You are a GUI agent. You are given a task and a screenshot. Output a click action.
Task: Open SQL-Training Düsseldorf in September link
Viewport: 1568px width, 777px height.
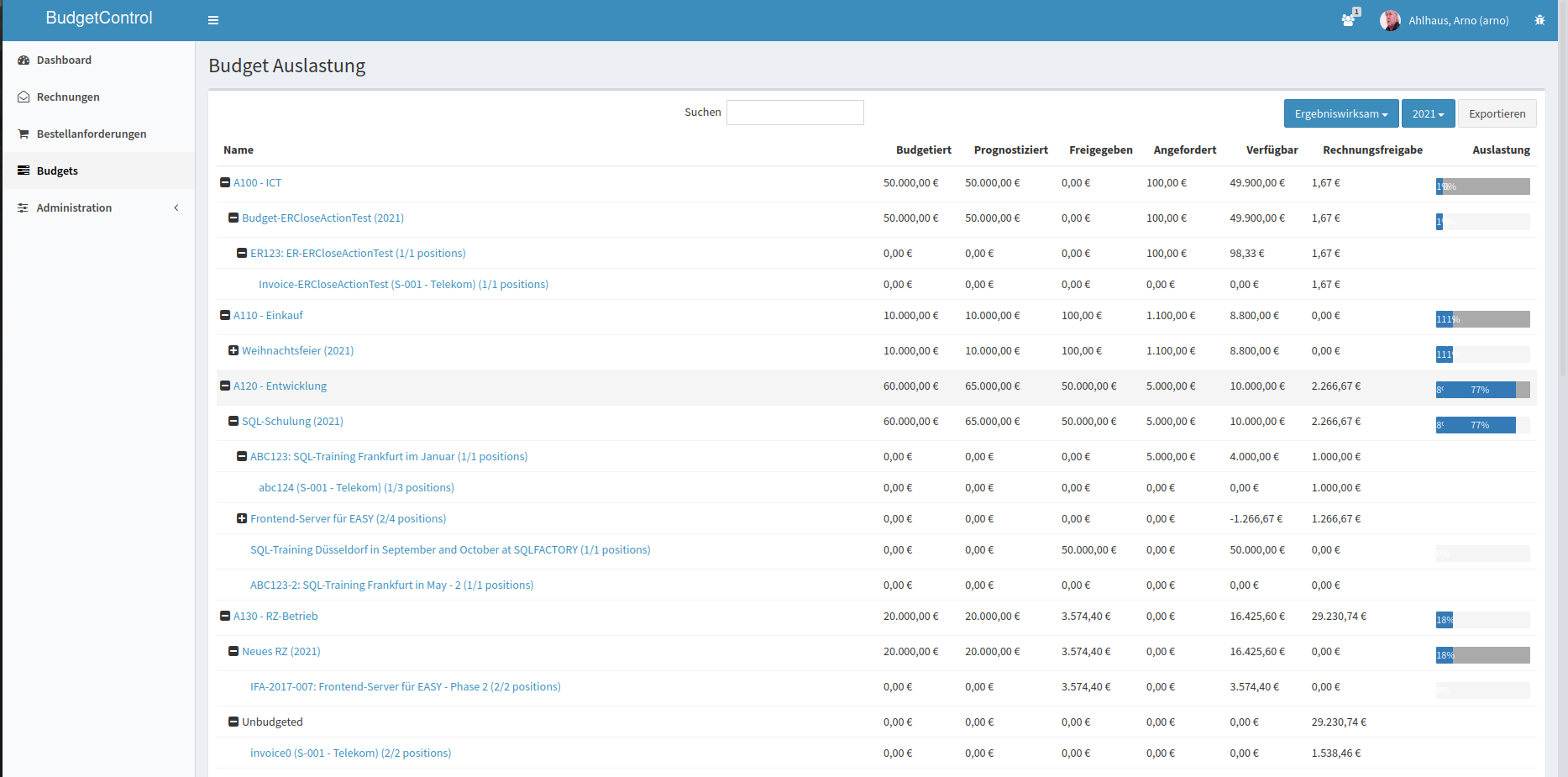(x=450, y=549)
